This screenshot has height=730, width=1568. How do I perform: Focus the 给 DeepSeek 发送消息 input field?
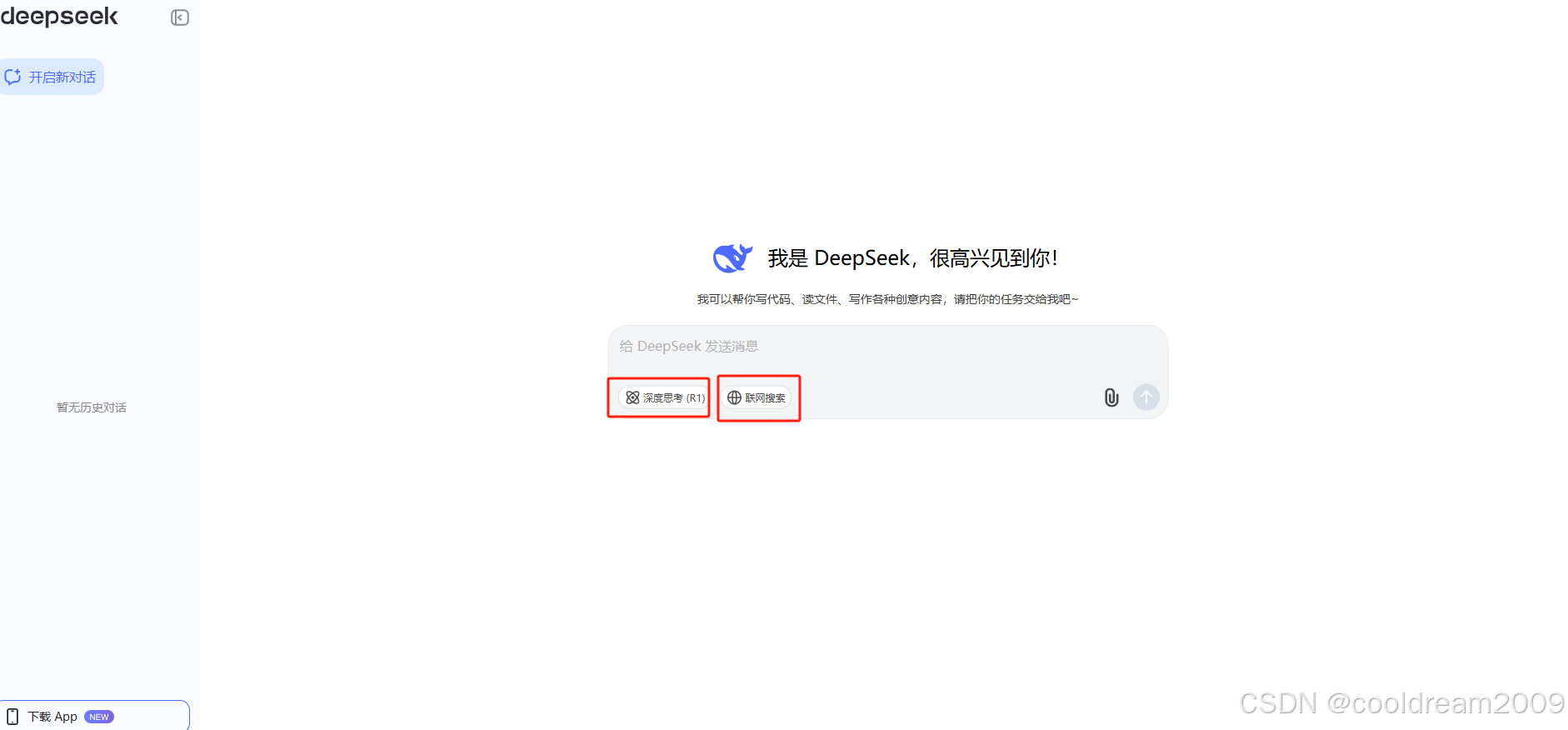(x=887, y=347)
